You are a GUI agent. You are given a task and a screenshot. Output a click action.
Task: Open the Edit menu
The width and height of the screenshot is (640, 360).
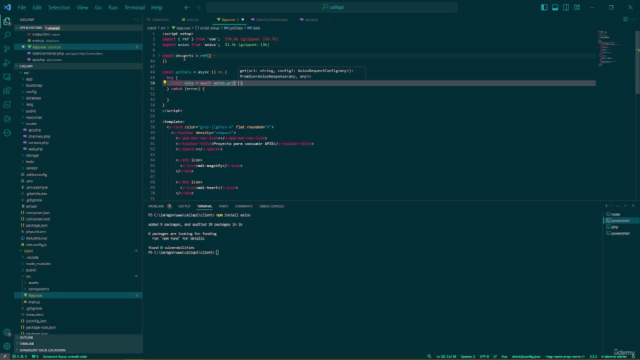click(37, 7)
